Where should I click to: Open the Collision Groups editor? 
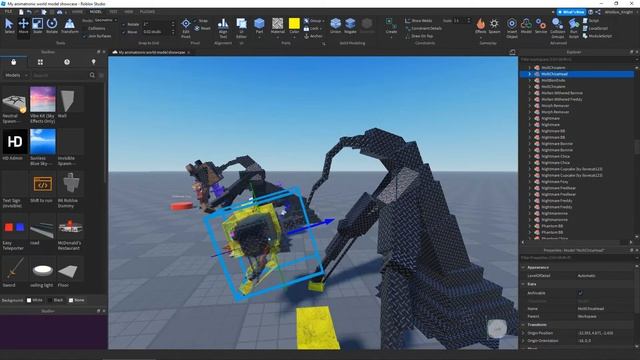click(558, 28)
